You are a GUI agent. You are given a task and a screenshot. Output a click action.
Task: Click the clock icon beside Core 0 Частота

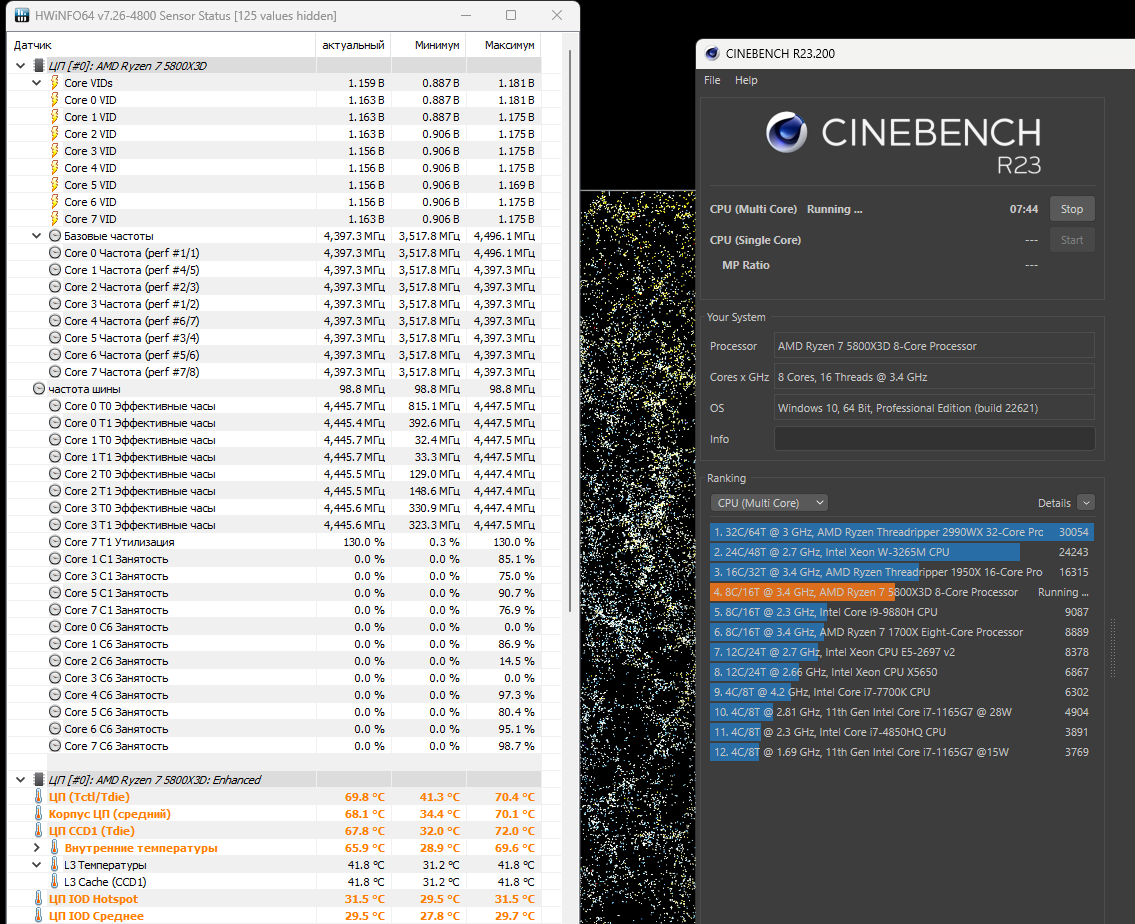click(x=55, y=253)
